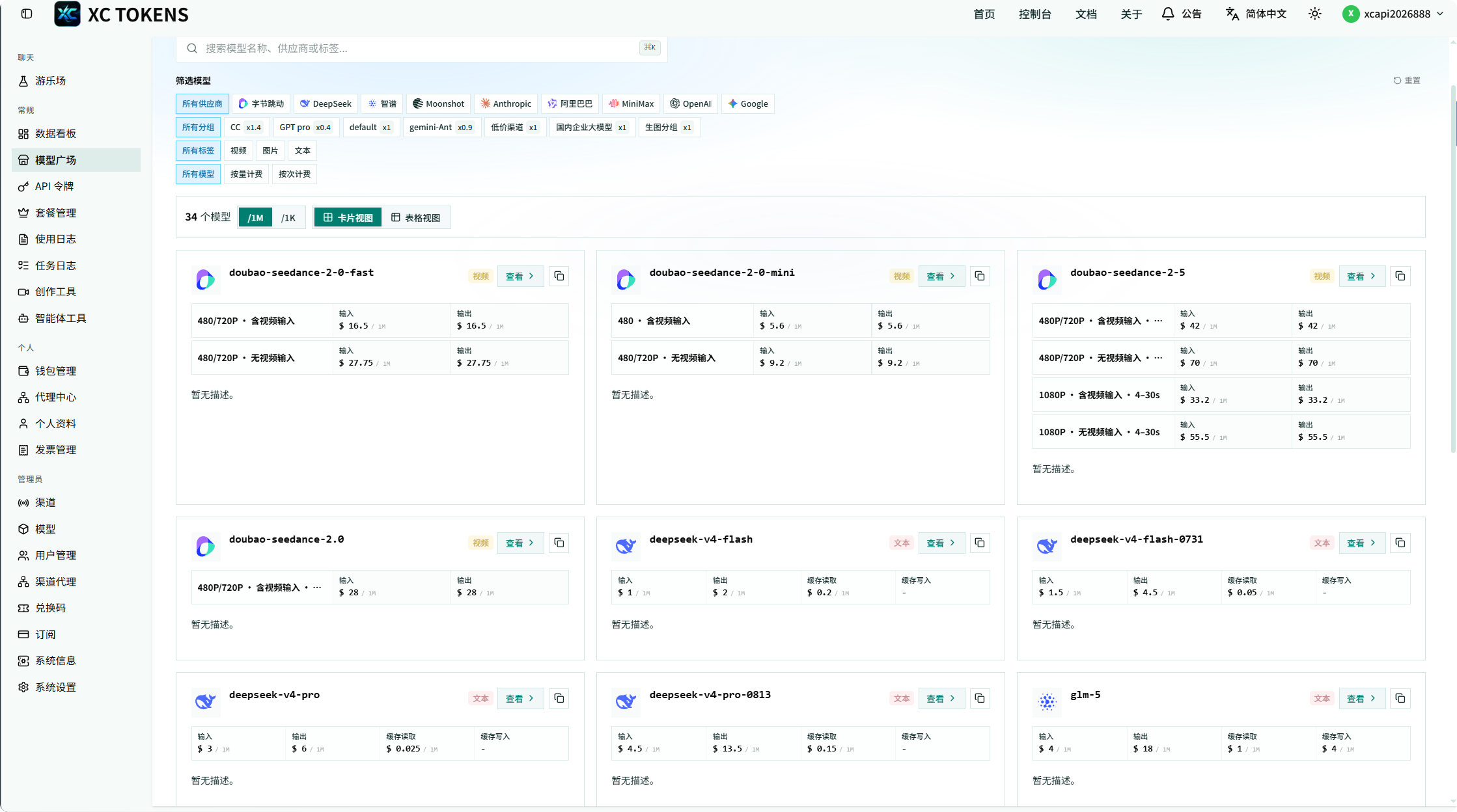The width and height of the screenshot is (1457, 812).
Task: Expand the xcapi2026888 account menu
Action: click(x=1394, y=14)
